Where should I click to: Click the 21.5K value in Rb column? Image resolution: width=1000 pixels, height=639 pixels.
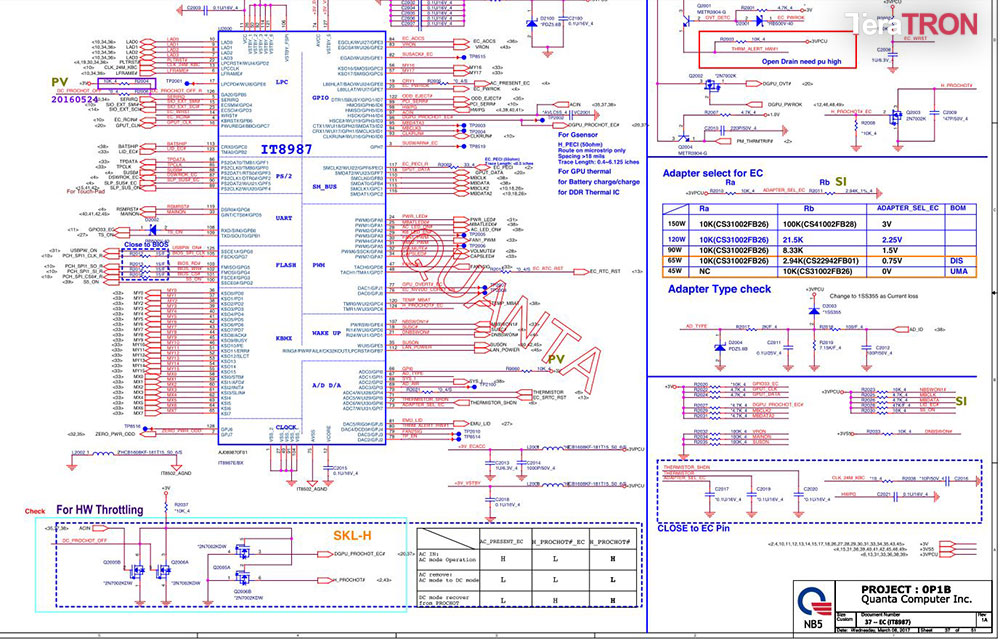[793, 240]
